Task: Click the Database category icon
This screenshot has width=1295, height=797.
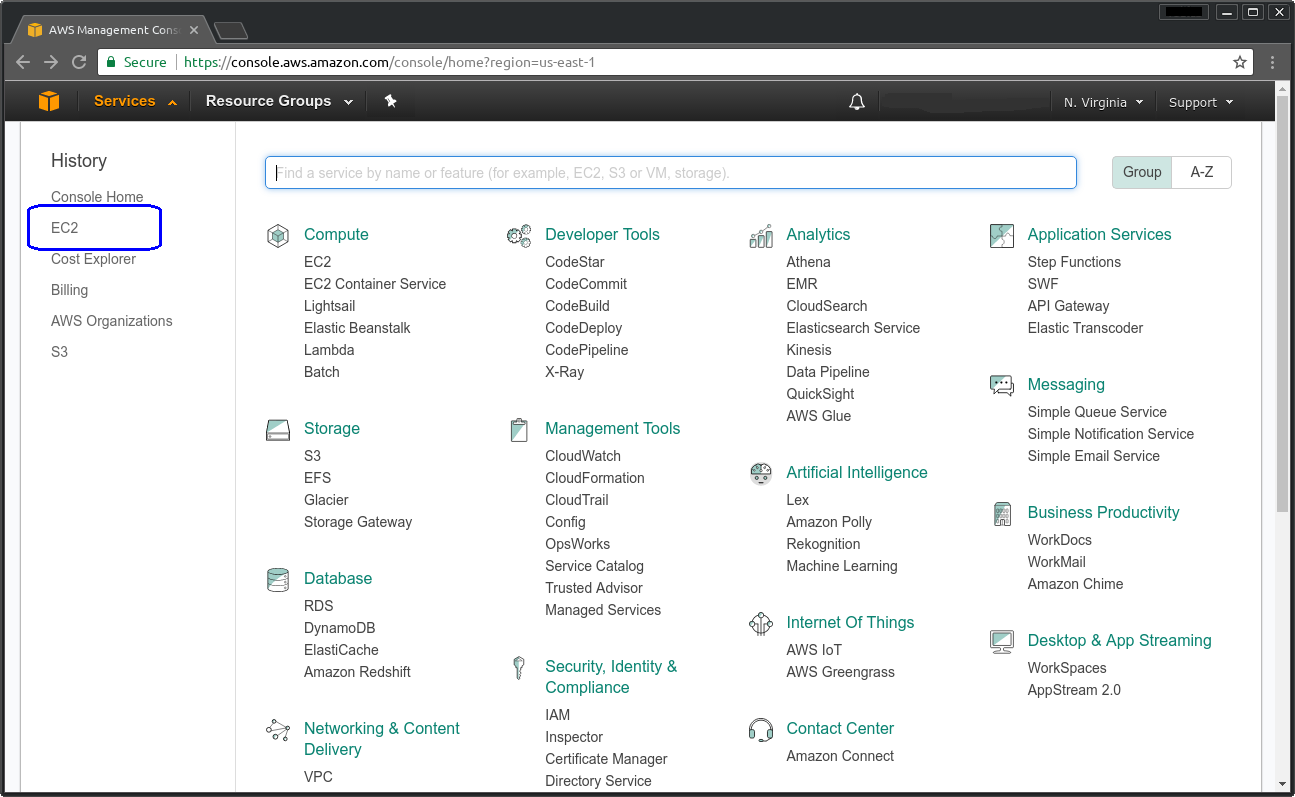Action: [x=278, y=580]
